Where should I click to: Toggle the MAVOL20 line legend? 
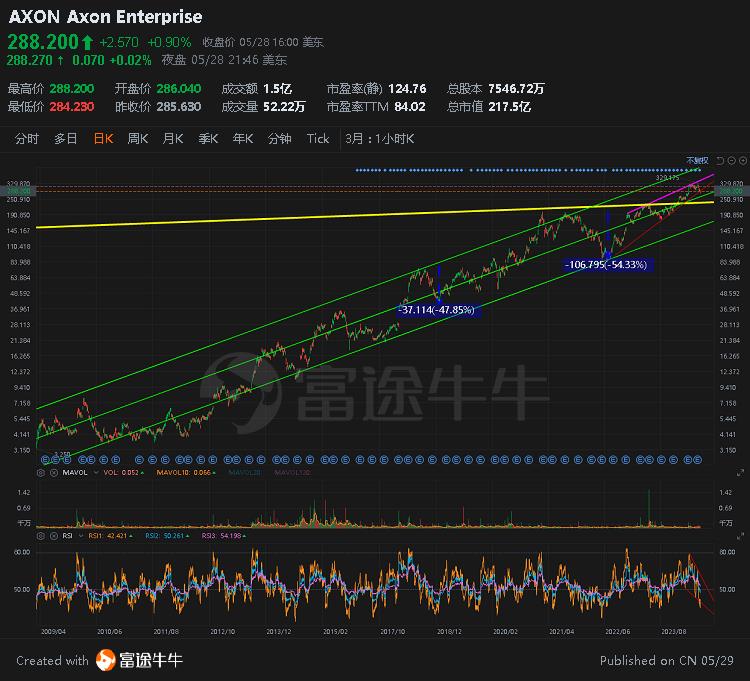244,472
